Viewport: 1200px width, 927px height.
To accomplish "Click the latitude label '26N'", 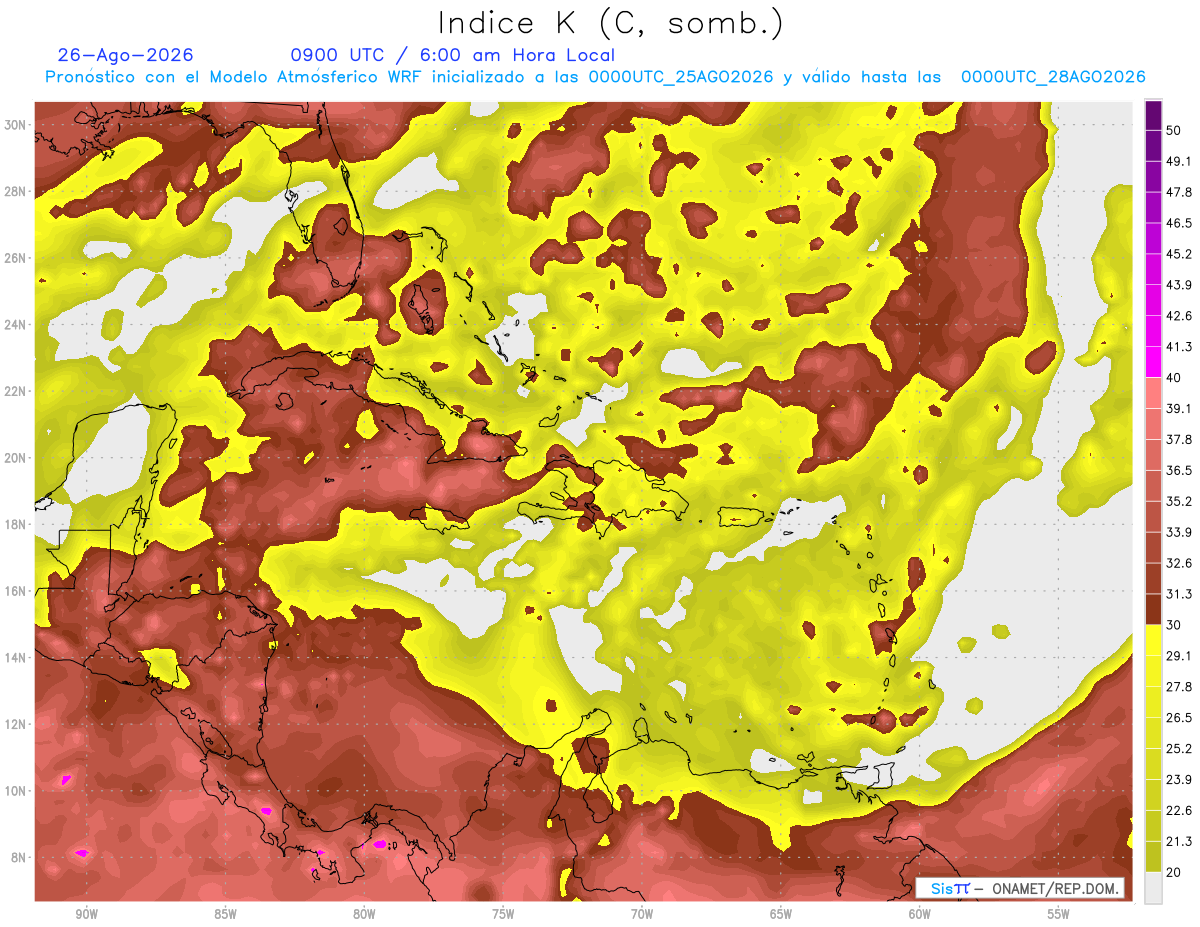I will coord(16,258).
